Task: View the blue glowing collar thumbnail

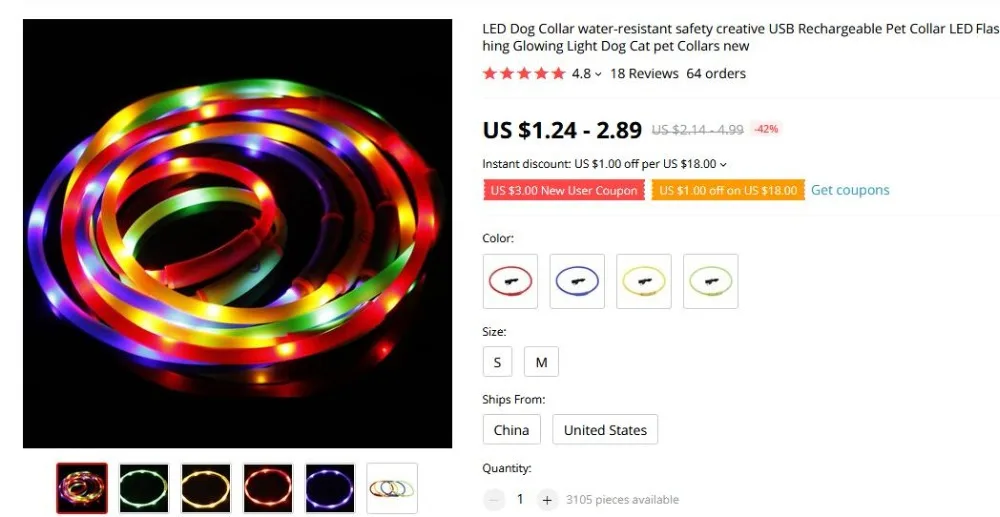Action: (330, 488)
